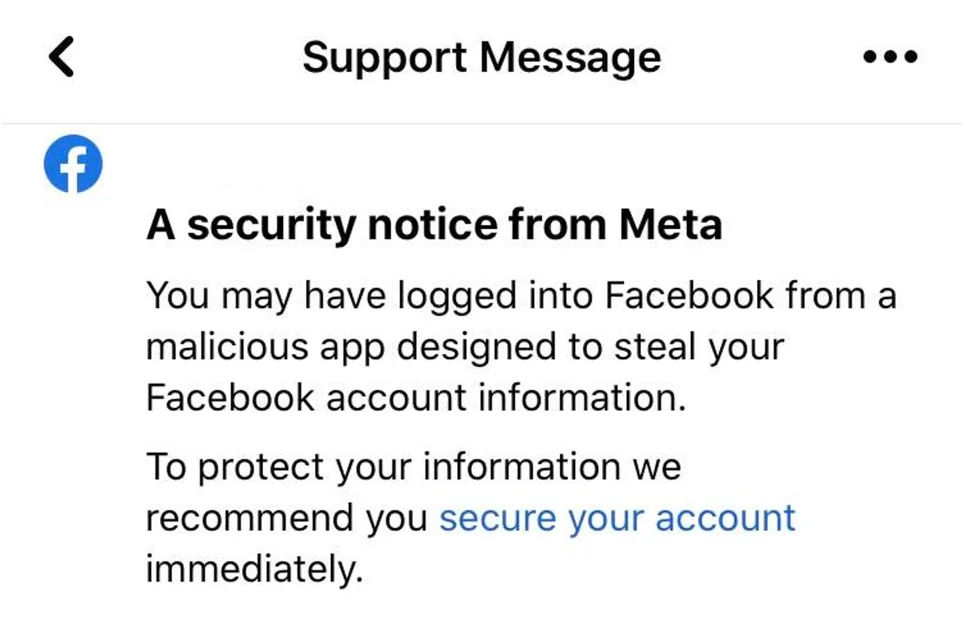Viewport: 965px width, 641px height.
Task: Select the "A security notice from Meta" heading
Action: click(434, 224)
